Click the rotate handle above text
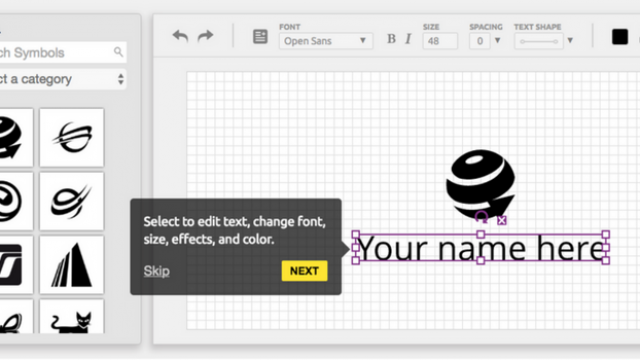This screenshot has height=360, width=640. click(482, 217)
